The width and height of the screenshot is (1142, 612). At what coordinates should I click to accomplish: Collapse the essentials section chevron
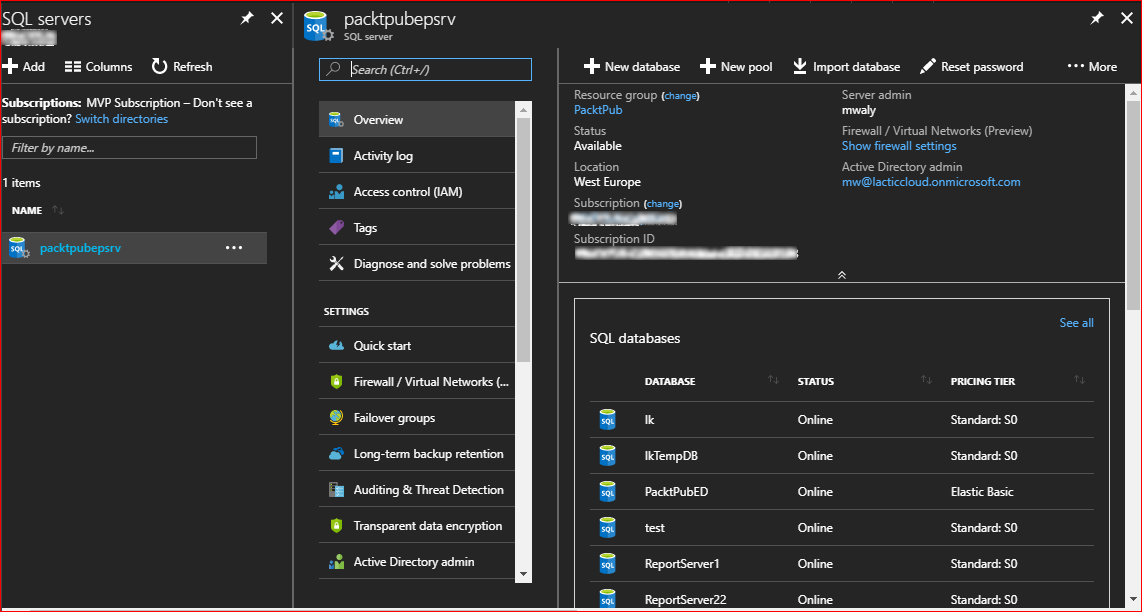(x=842, y=275)
